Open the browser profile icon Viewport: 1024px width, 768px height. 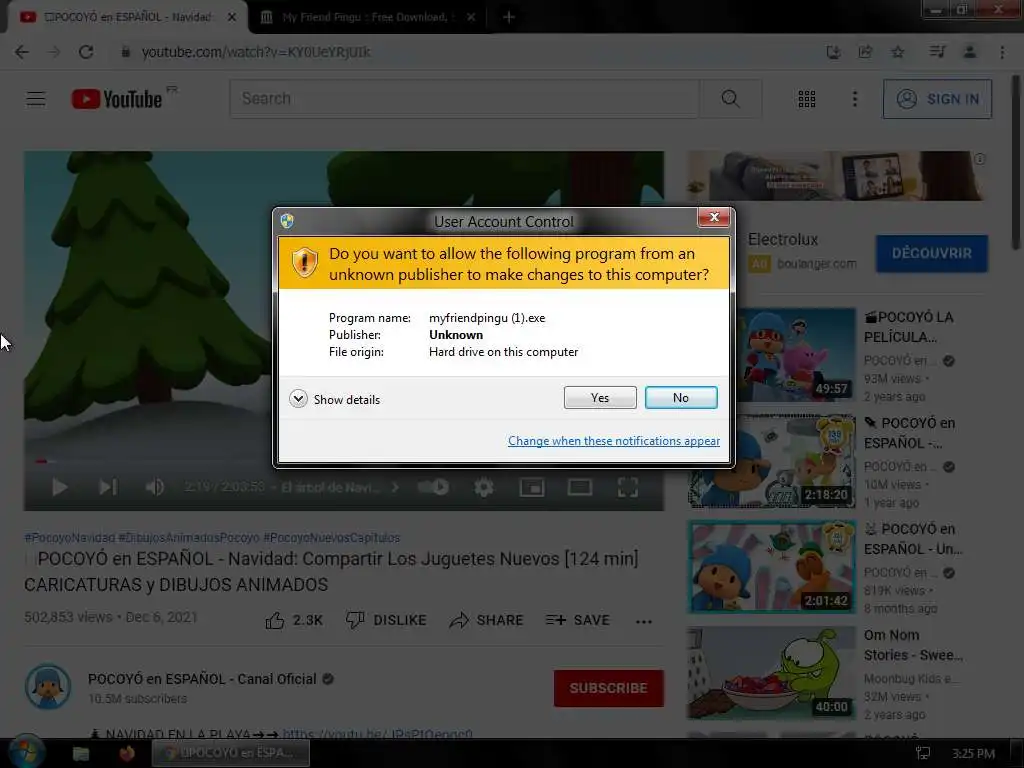pos(970,52)
